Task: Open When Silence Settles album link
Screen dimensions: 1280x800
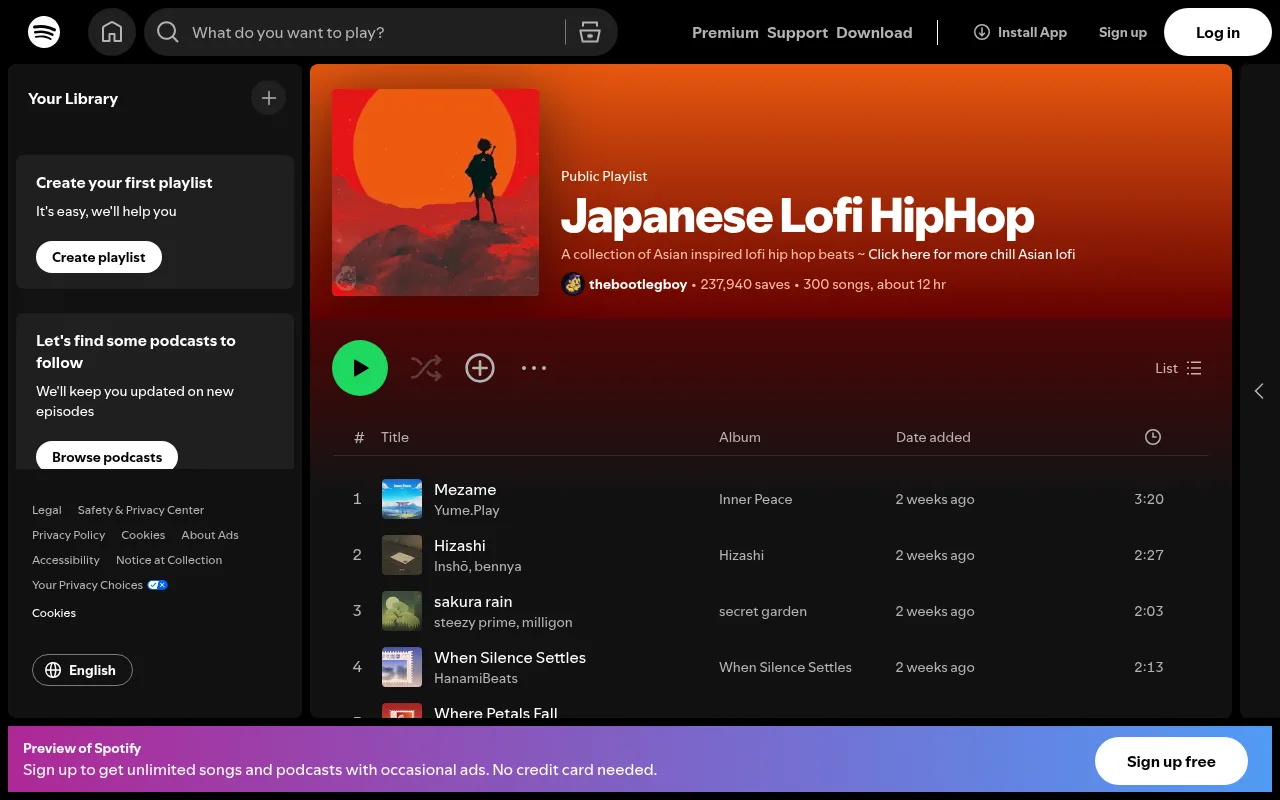Action: (785, 667)
